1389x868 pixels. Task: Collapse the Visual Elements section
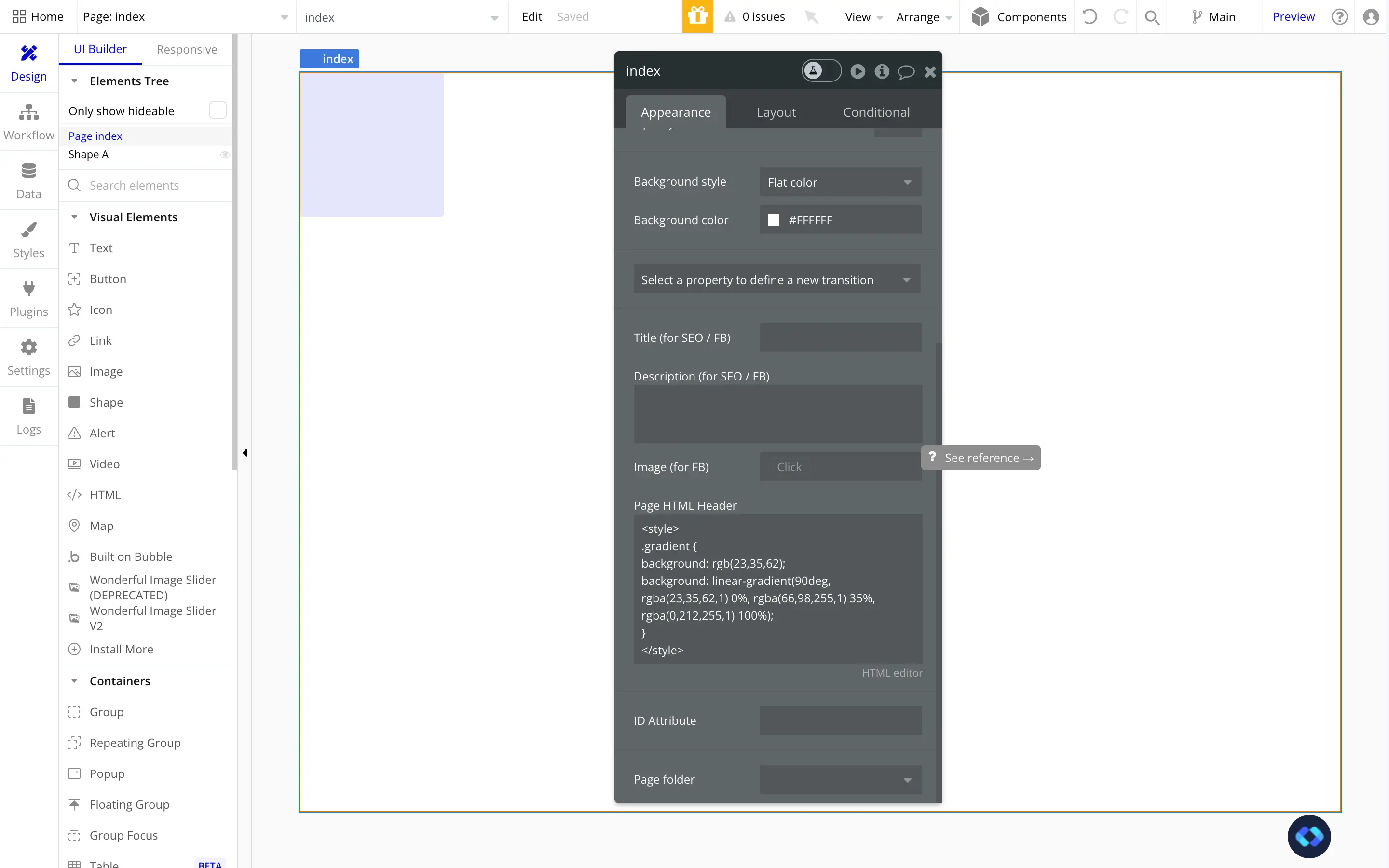[x=74, y=217]
